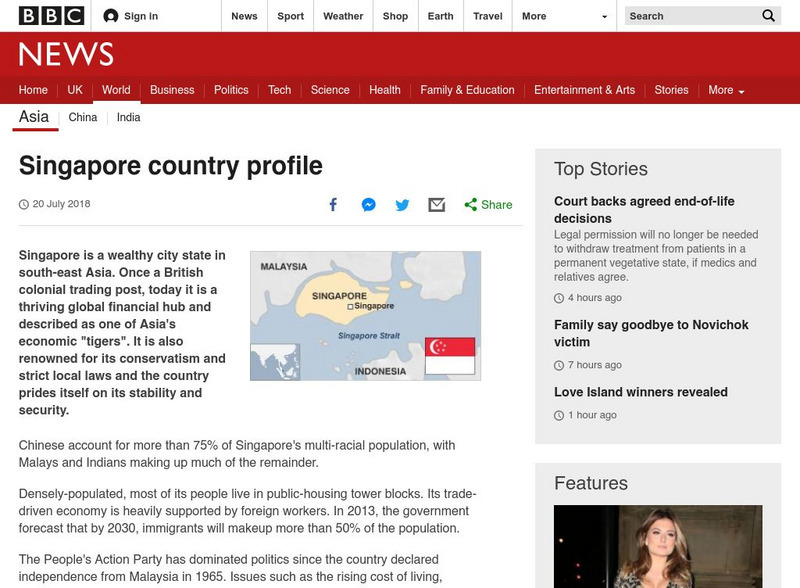Select the Politics news section
This screenshot has height=588, width=800.
[231, 90]
